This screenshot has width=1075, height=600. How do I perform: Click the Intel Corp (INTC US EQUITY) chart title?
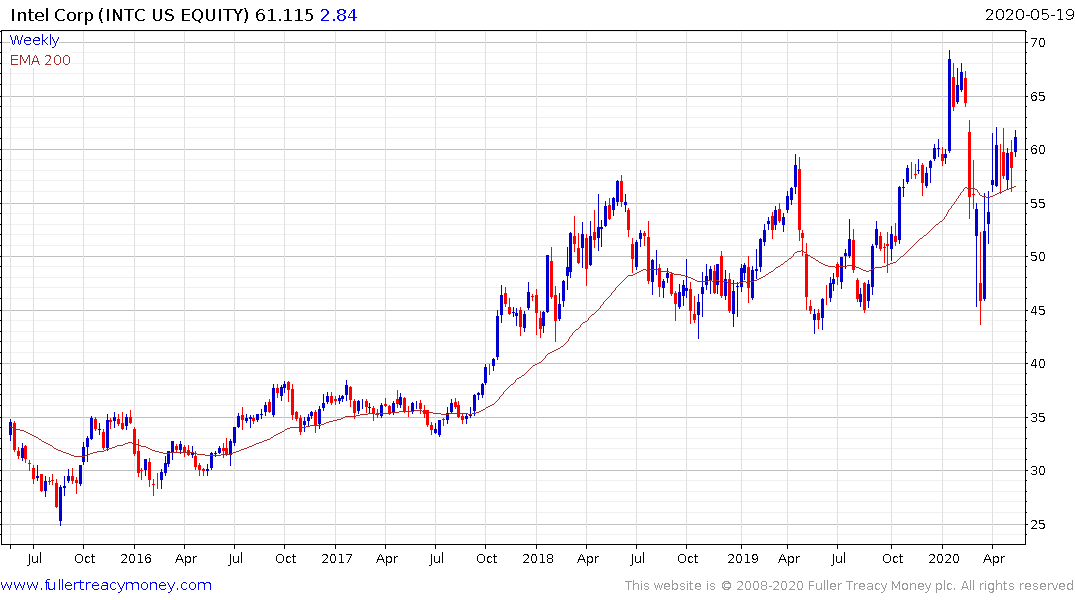coord(130,15)
